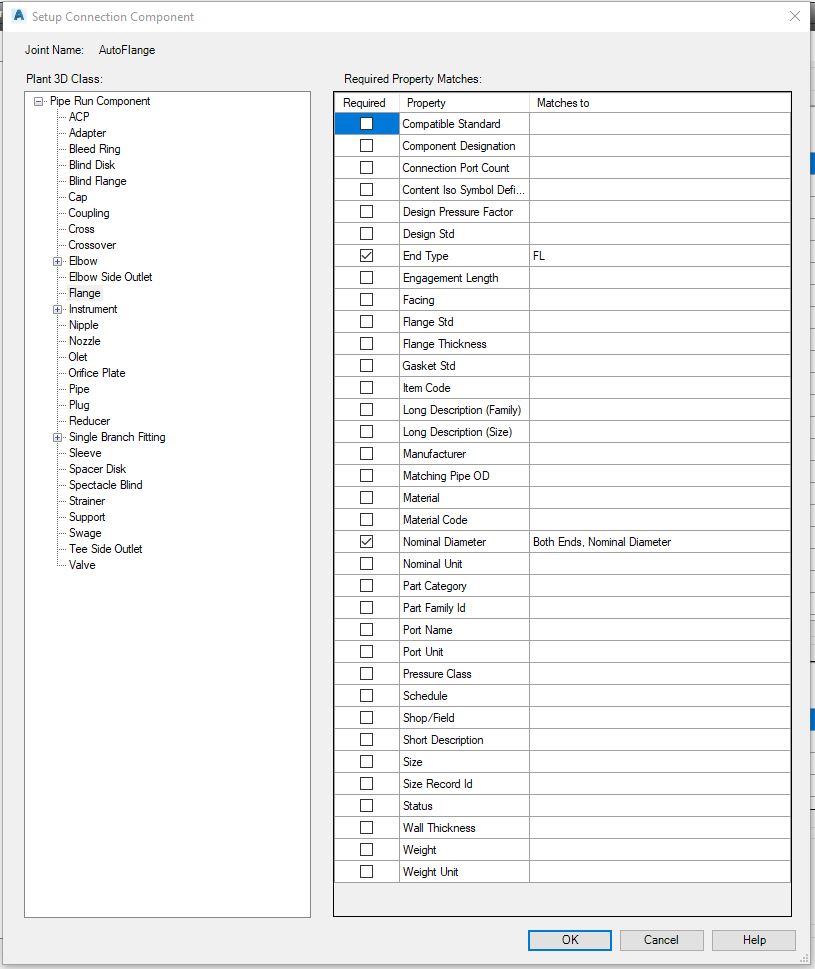Select Strainer in the tree
Image resolution: width=815 pixels, height=969 pixels.
[x=87, y=501]
